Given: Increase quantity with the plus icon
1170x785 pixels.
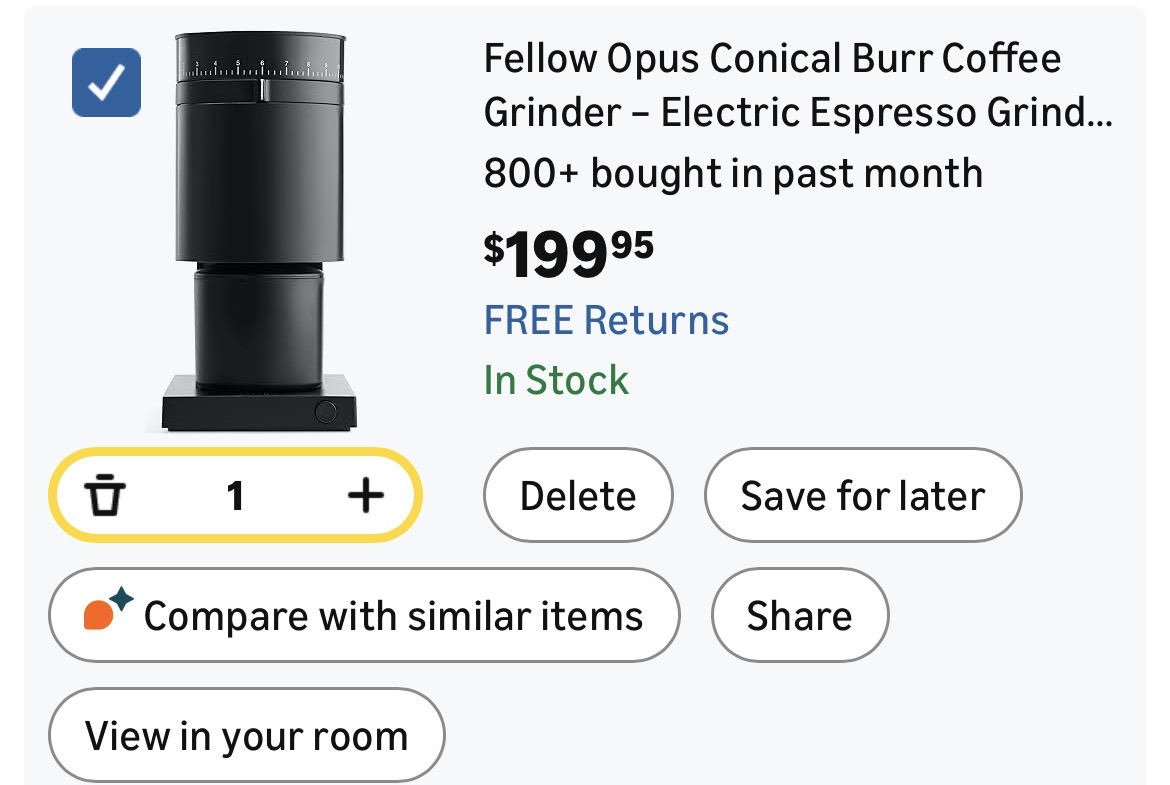Looking at the screenshot, I should [365, 495].
